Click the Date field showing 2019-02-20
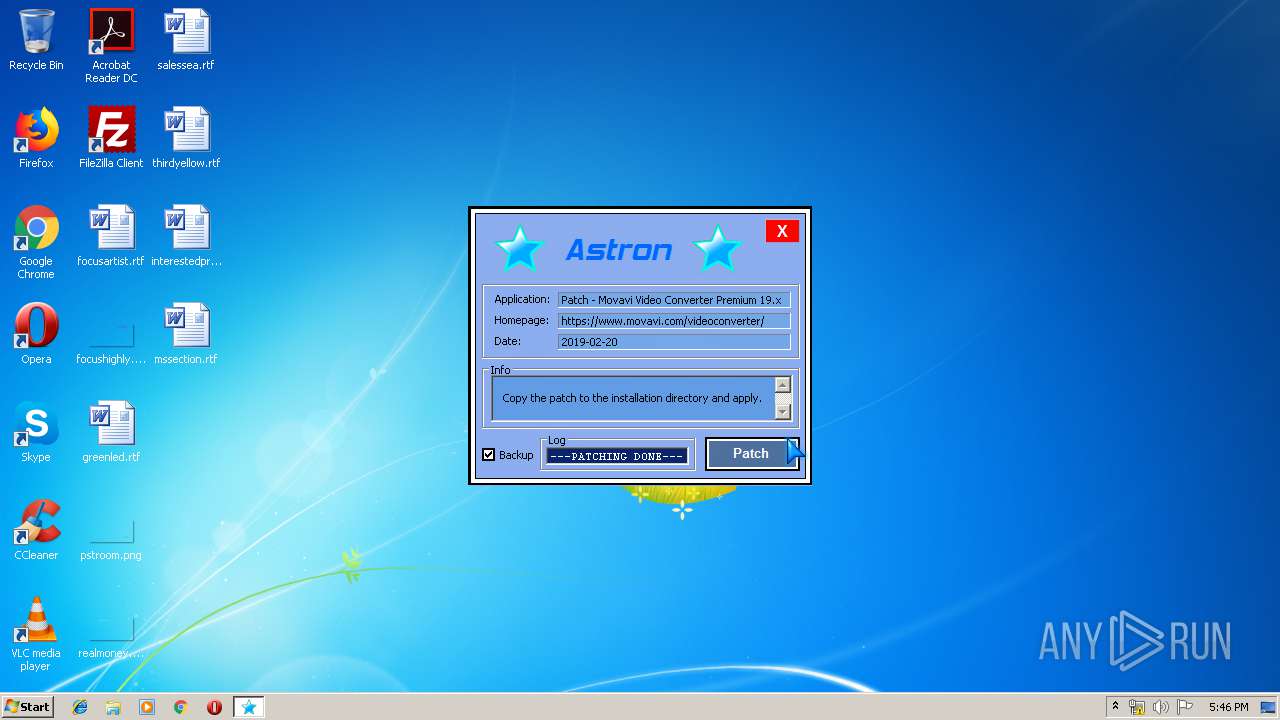The width and height of the screenshot is (1280, 720). tap(674, 342)
